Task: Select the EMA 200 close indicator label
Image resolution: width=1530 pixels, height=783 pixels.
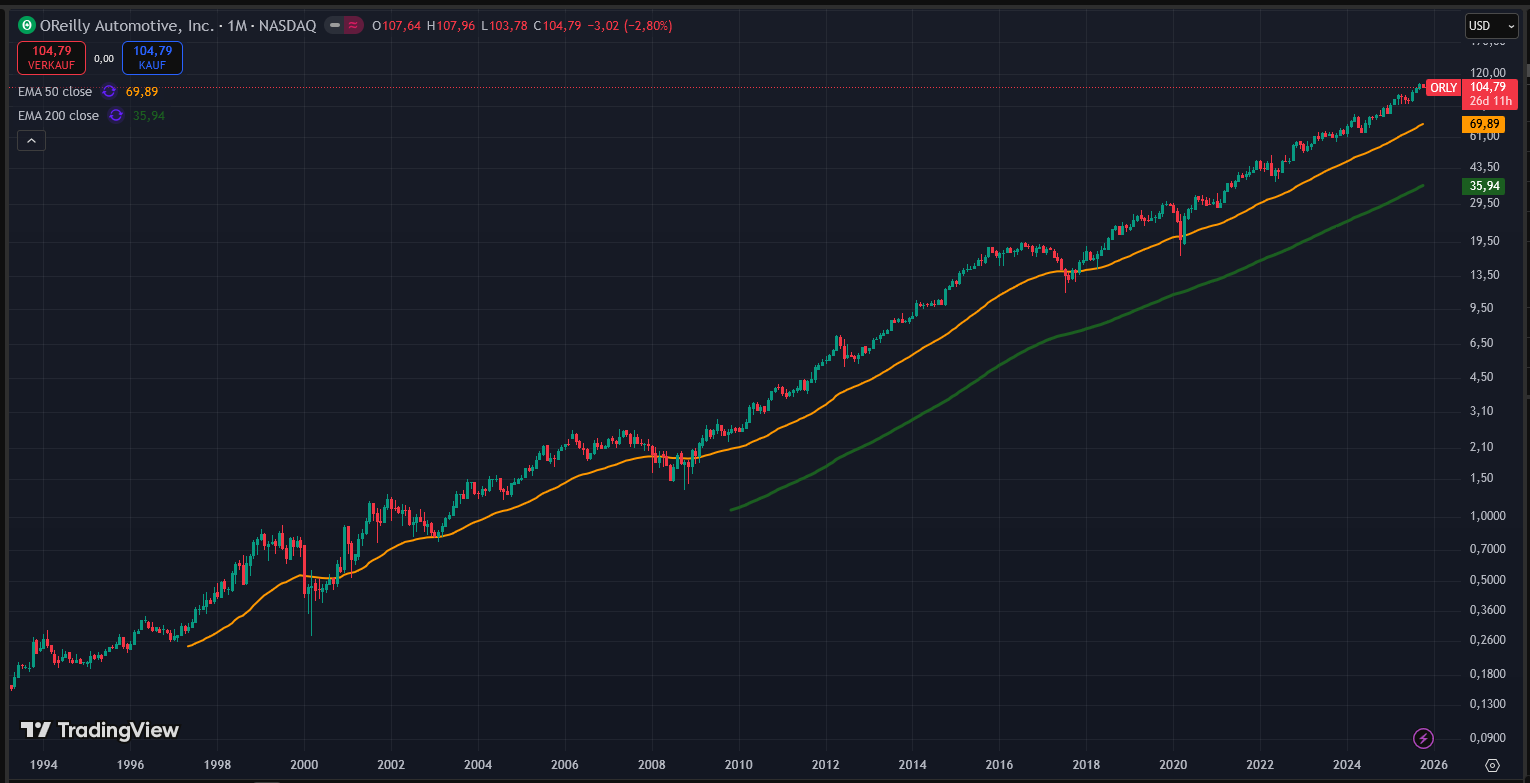Action: coord(58,116)
